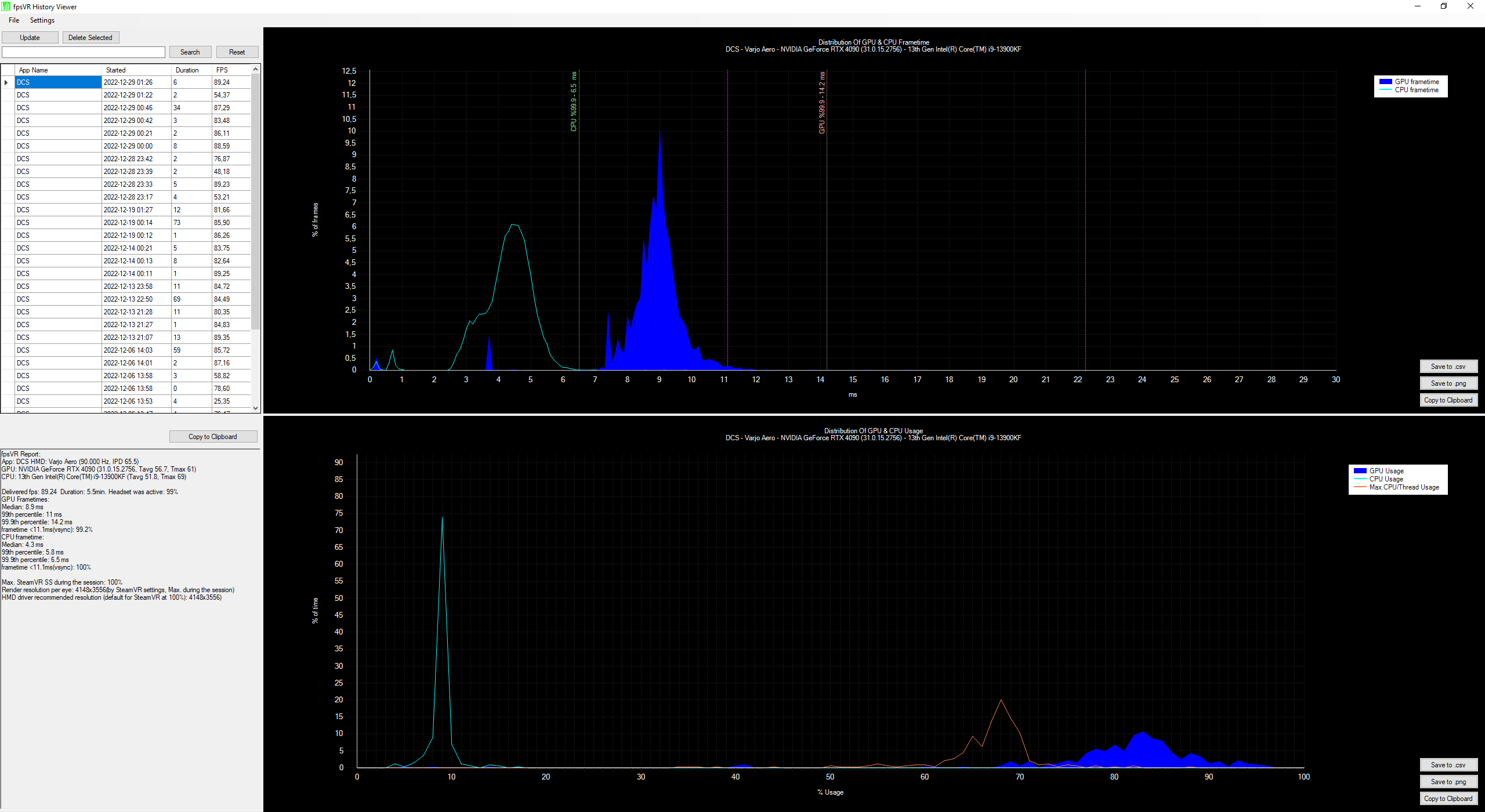Click the Delete Selected button

(x=90, y=38)
